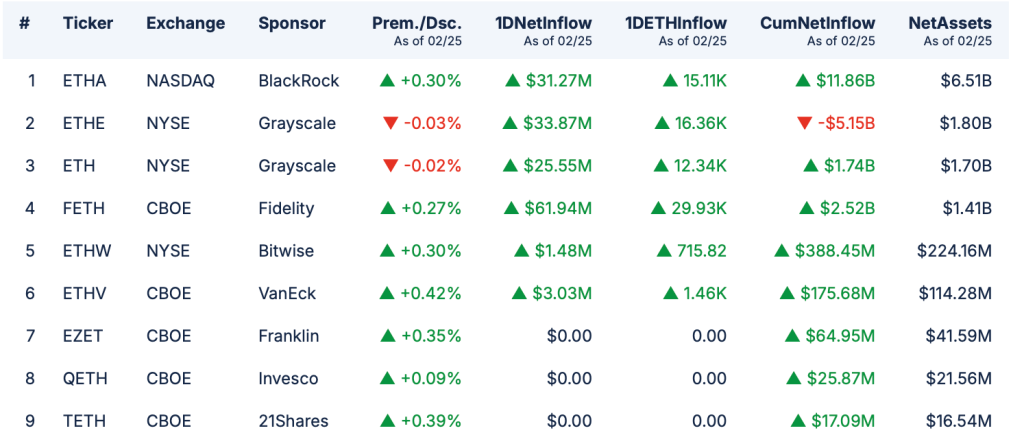The width and height of the screenshot is (1024, 446).
Task: Click green up triangle next to $17.09M
Action: [x=798, y=420]
